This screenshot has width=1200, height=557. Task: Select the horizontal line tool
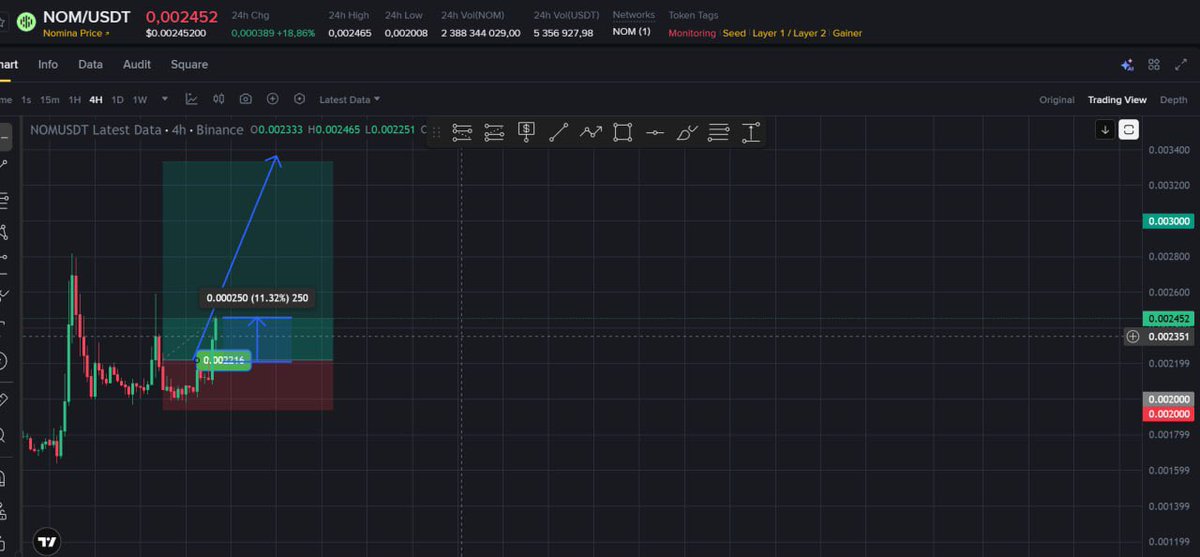coord(654,131)
